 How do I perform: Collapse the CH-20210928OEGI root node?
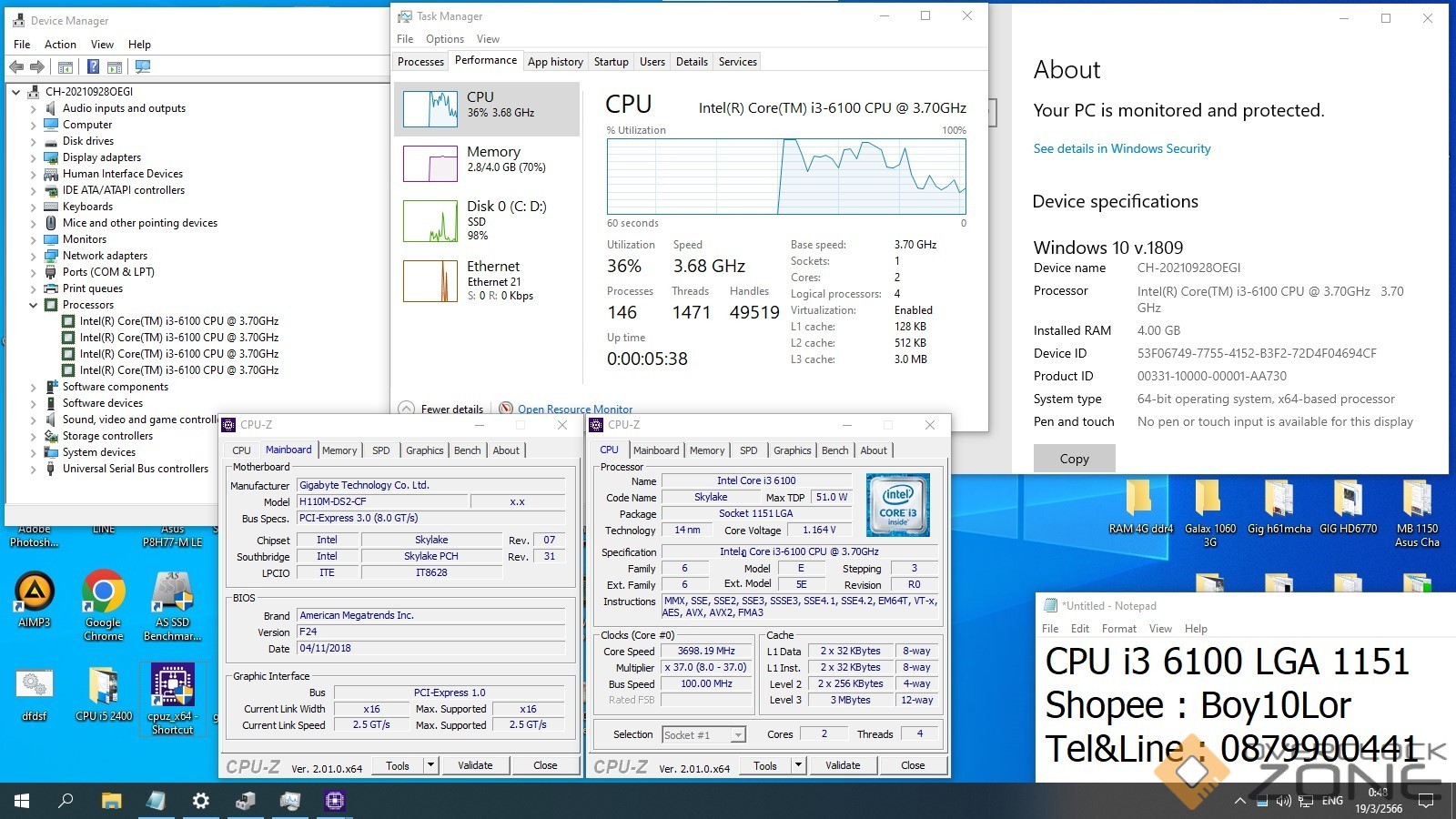click(16, 92)
